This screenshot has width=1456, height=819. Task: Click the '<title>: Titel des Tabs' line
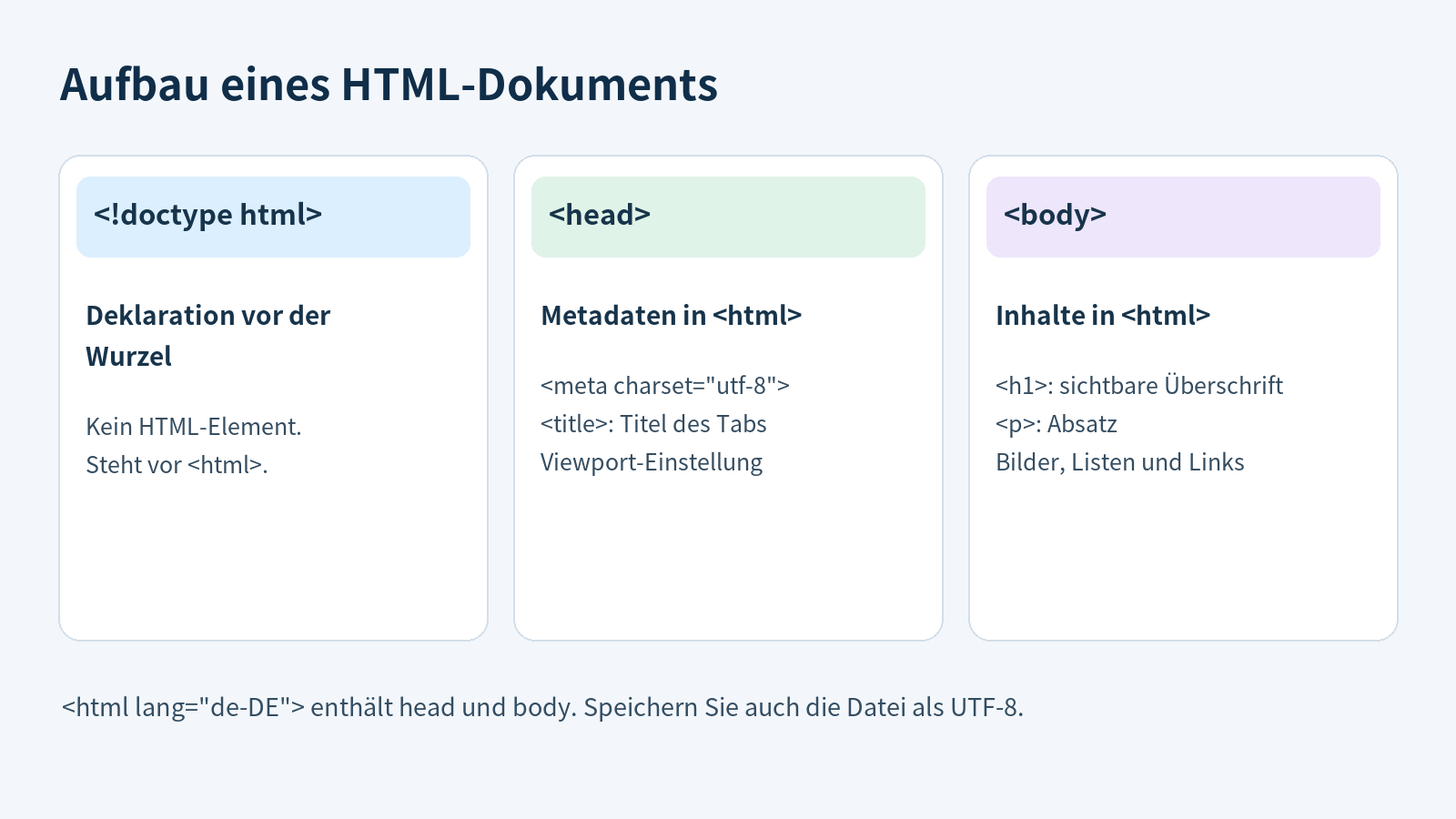point(653,424)
